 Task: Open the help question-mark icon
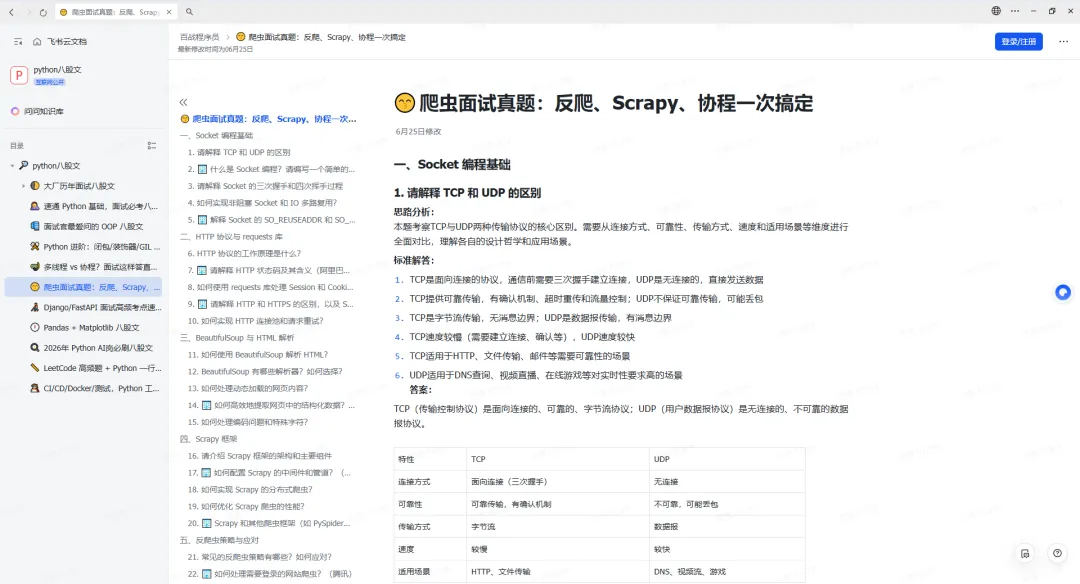coord(1057,554)
